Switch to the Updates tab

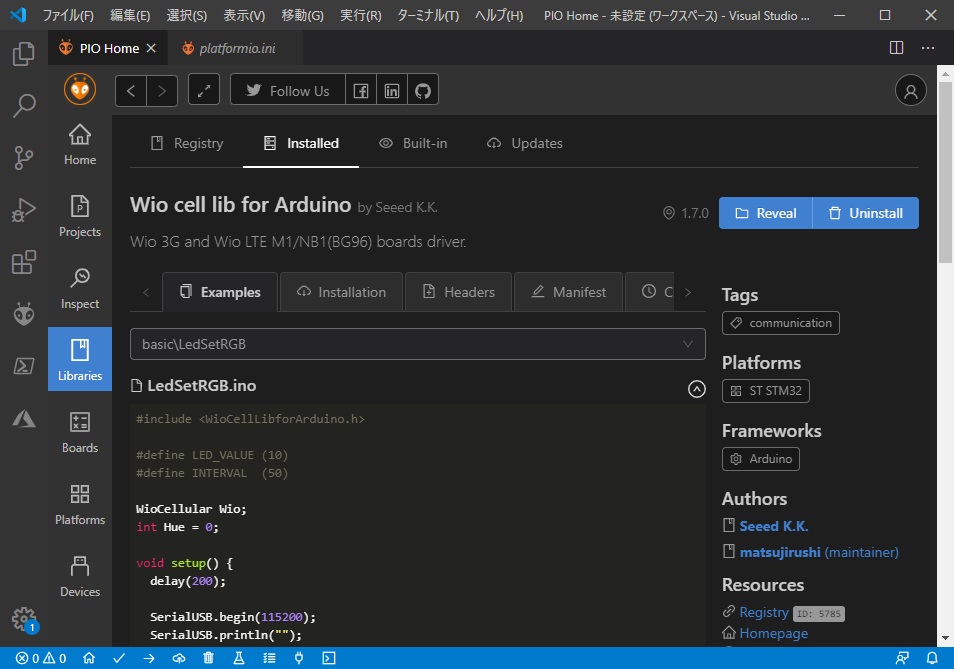pos(524,144)
